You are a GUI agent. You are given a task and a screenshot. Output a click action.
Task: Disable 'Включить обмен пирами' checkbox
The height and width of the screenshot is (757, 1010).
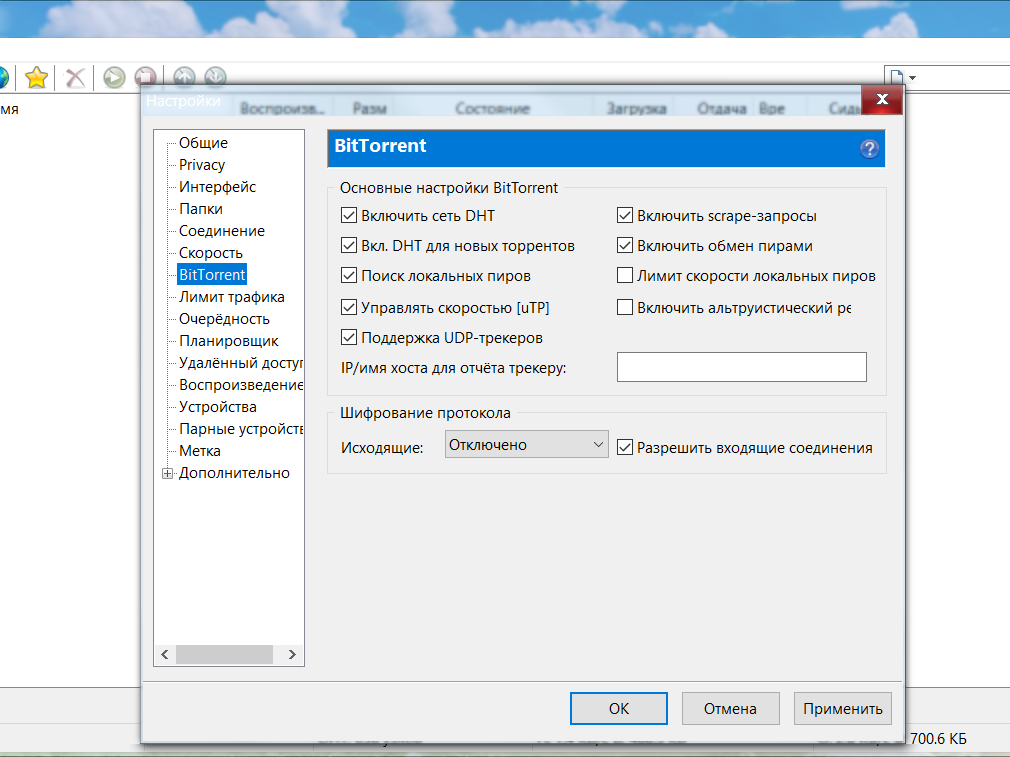click(x=625, y=245)
